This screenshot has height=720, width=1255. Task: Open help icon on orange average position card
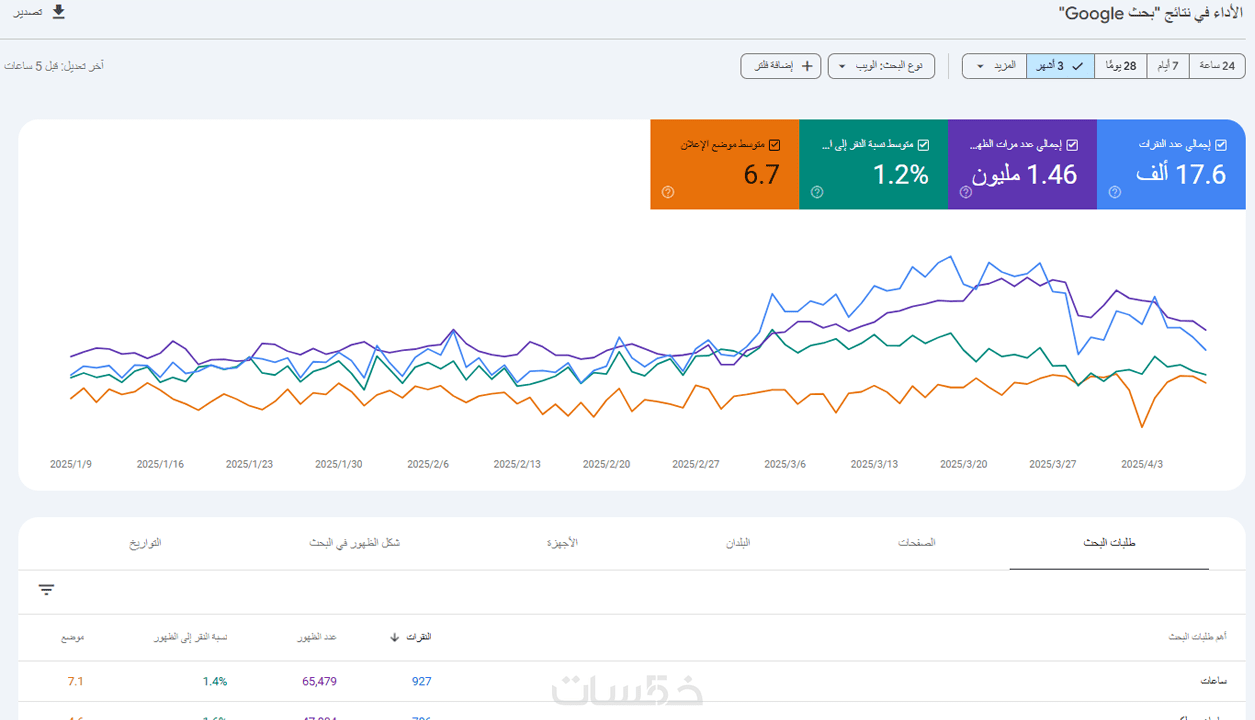tap(668, 192)
